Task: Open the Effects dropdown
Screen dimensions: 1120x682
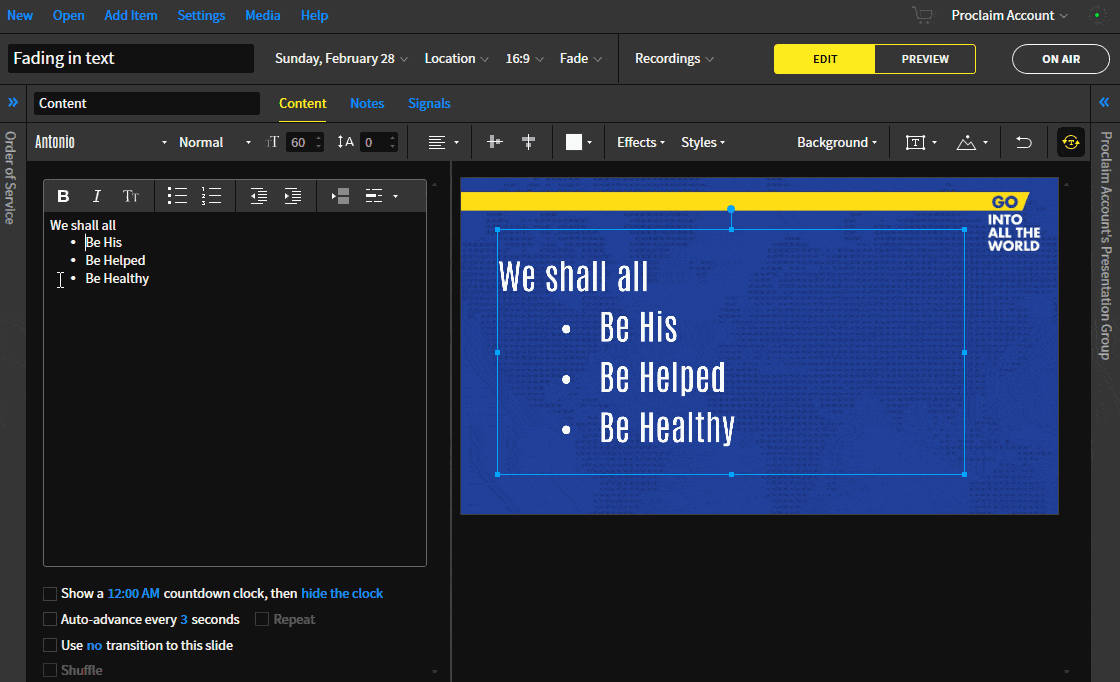Action: (x=640, y=142)
